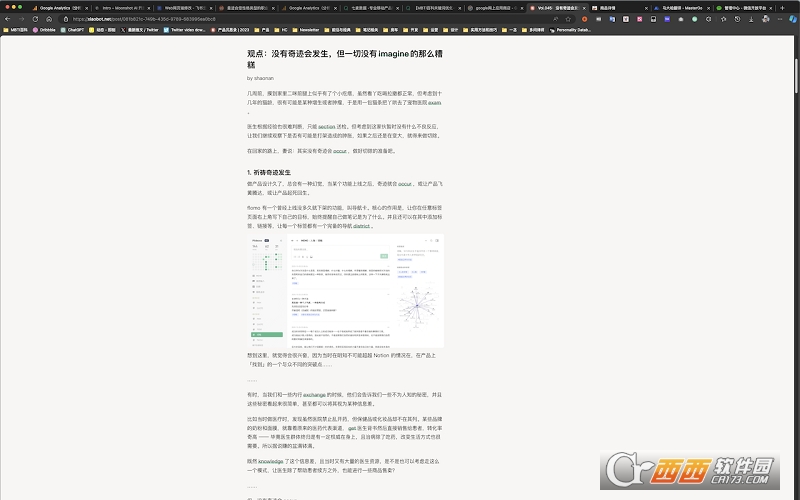
Task: Click the underlined knowledge word link
Action: click(270, 461)
